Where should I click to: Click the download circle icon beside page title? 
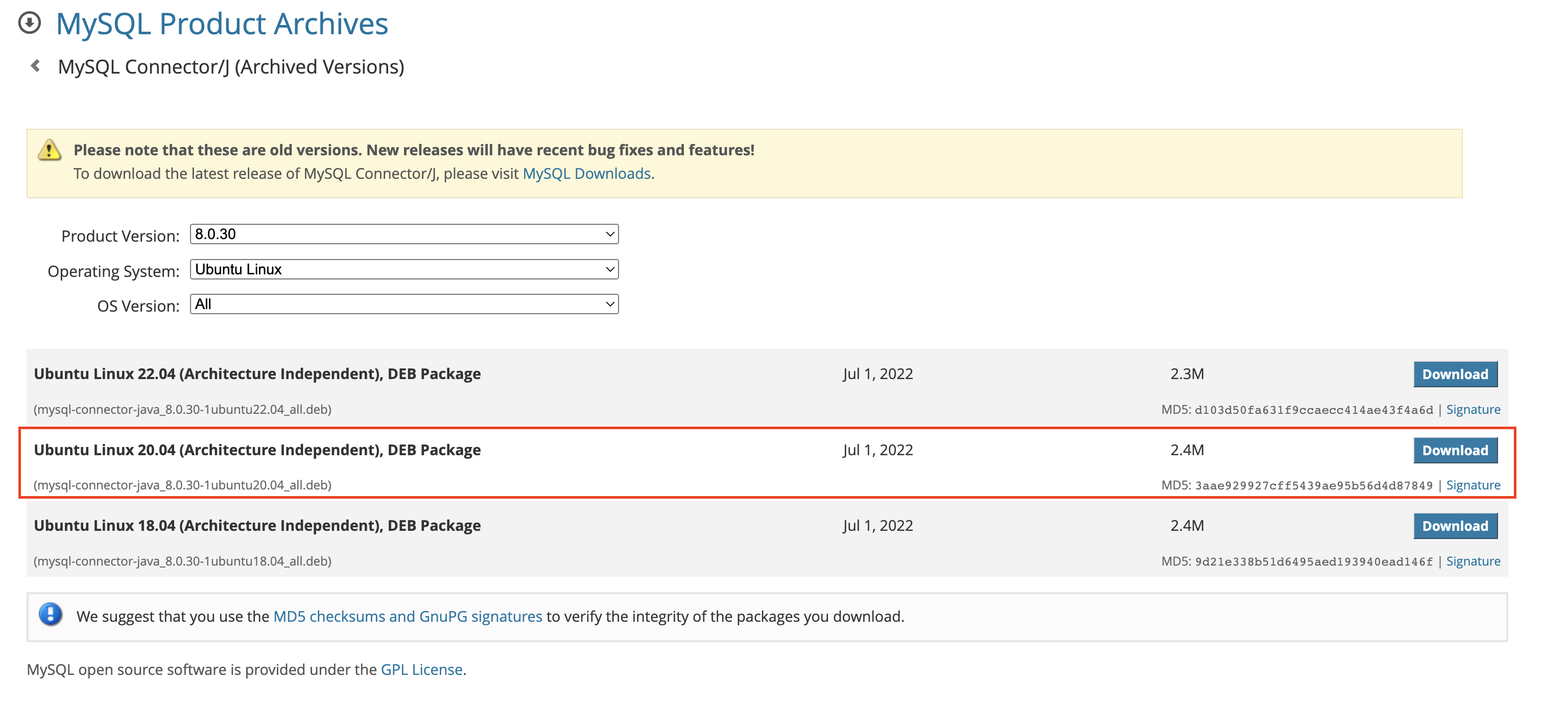29,23
